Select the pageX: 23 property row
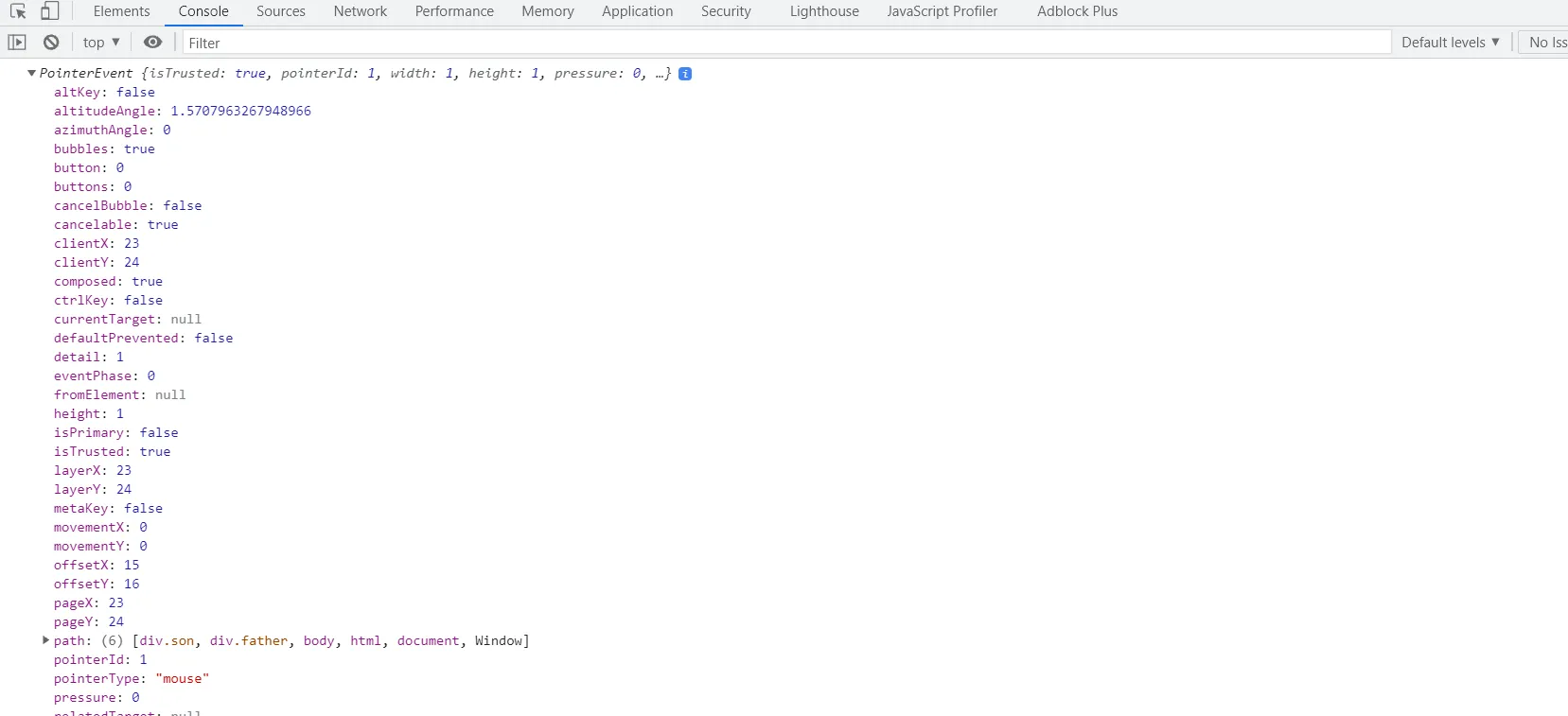This screenshot has height=716, width=1568. (89, 603)
